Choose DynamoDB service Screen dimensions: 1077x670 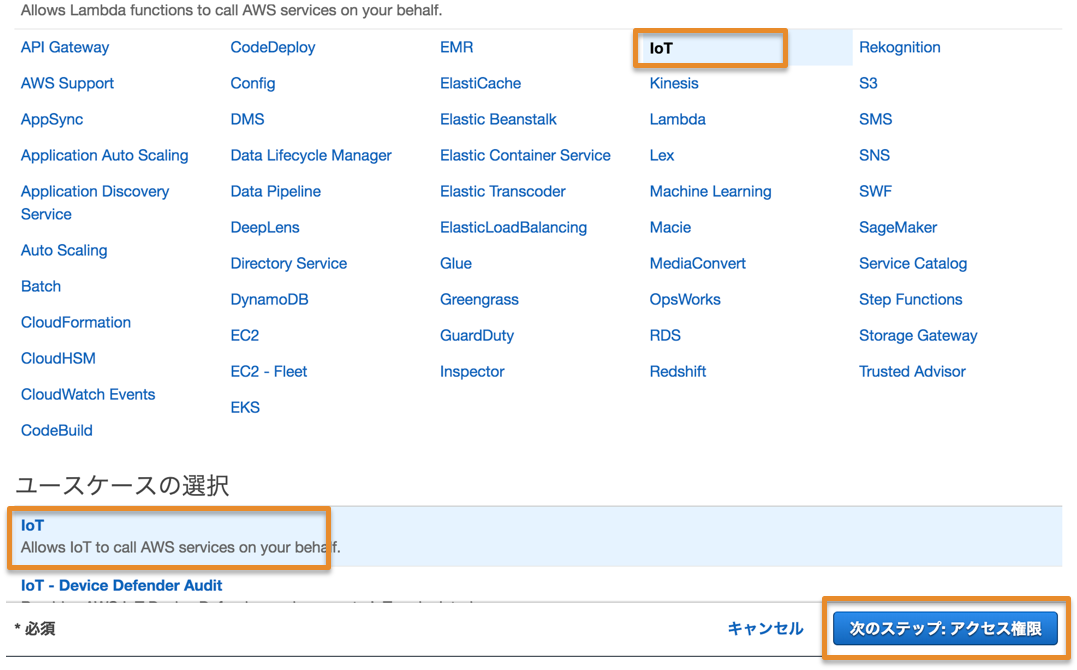(269, 300)
